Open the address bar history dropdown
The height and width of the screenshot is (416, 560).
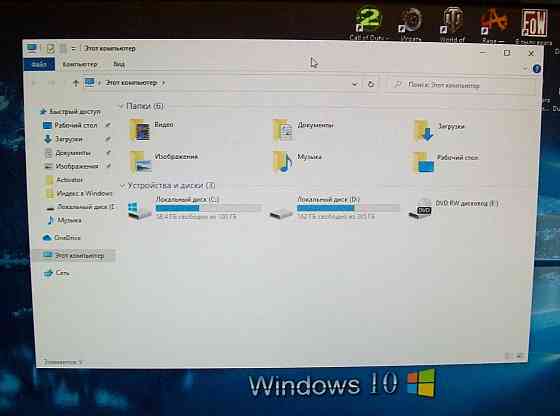(x=355, y=84)
